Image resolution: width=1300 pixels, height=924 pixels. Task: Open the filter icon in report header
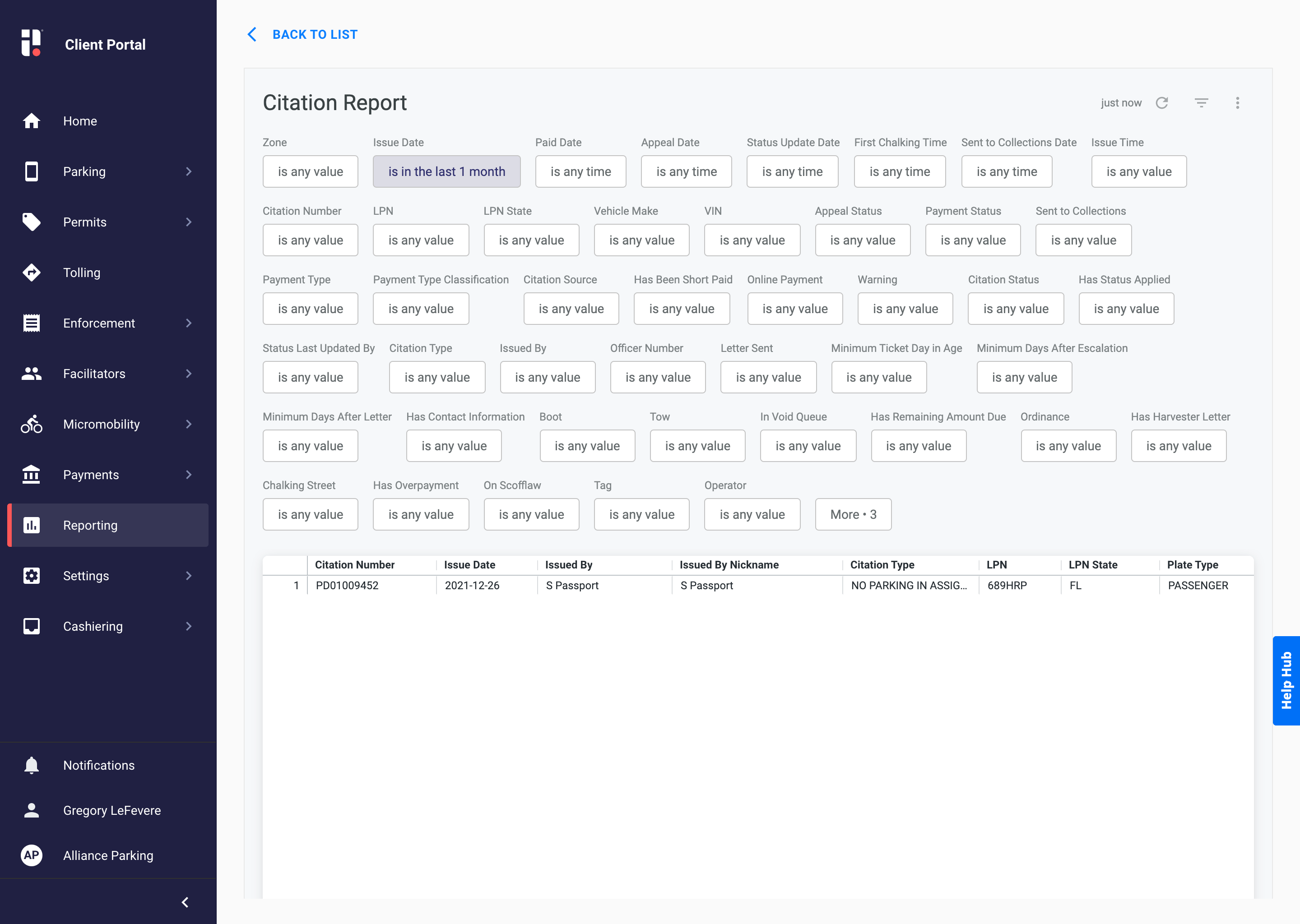[1201, 103]
